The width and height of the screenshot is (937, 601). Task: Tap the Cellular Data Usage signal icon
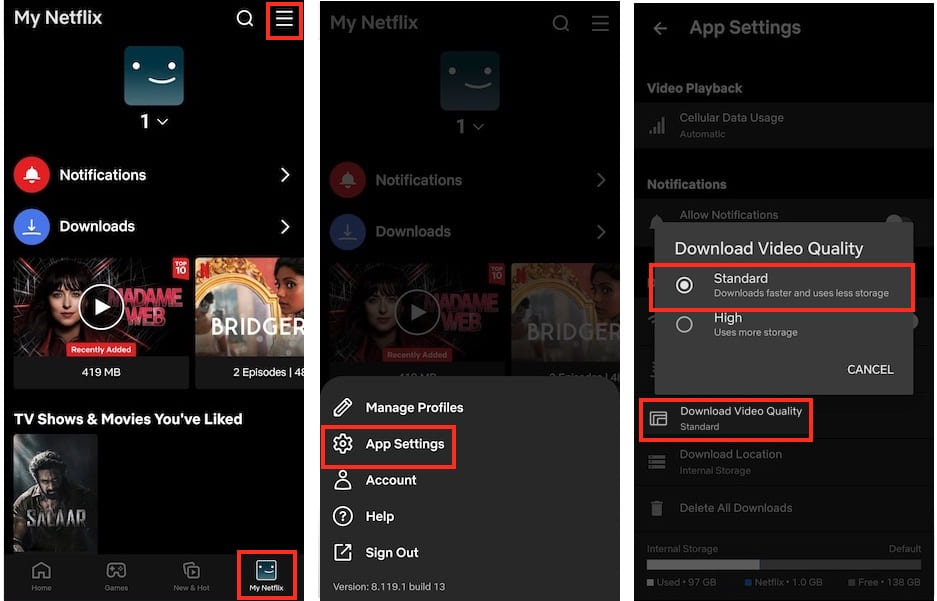pos(657,125)
